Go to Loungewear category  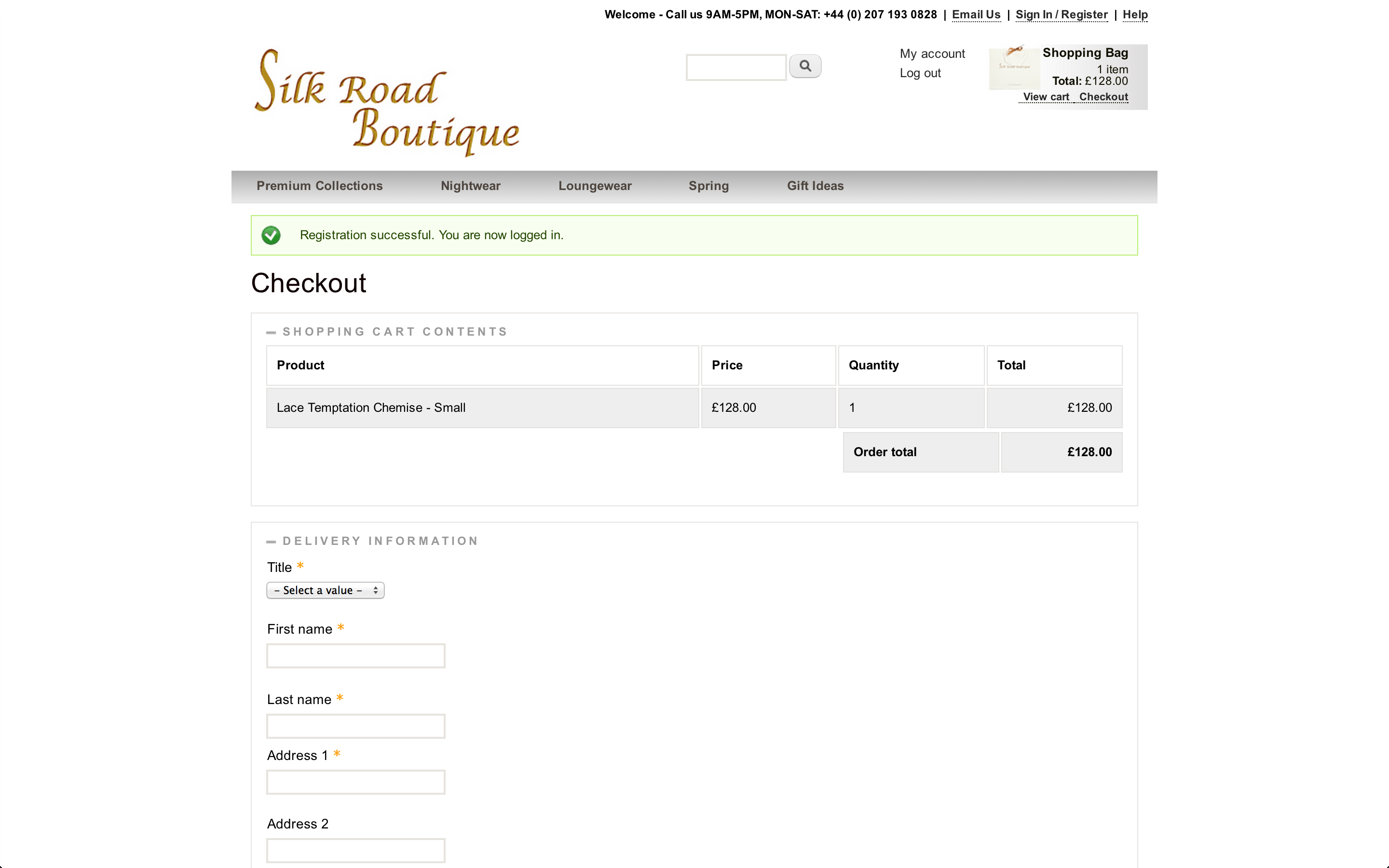pyautogui.click(x=595, y=186)
